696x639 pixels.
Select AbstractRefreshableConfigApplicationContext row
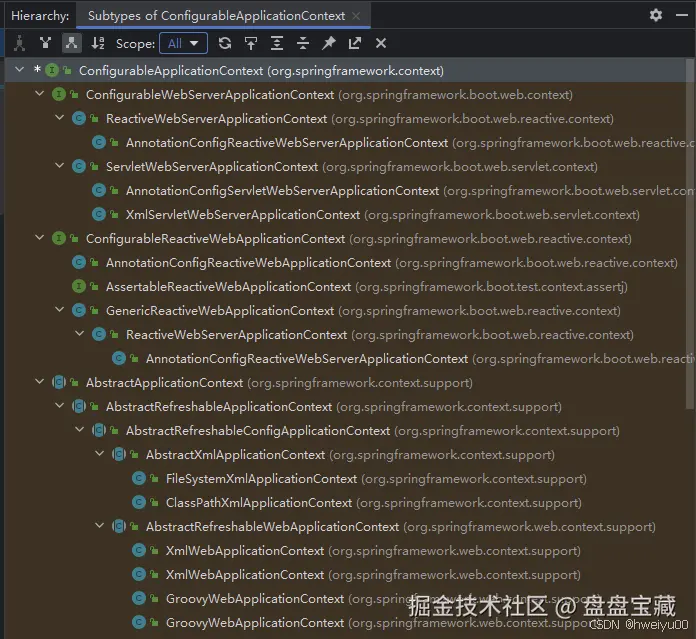click(345, 430)
